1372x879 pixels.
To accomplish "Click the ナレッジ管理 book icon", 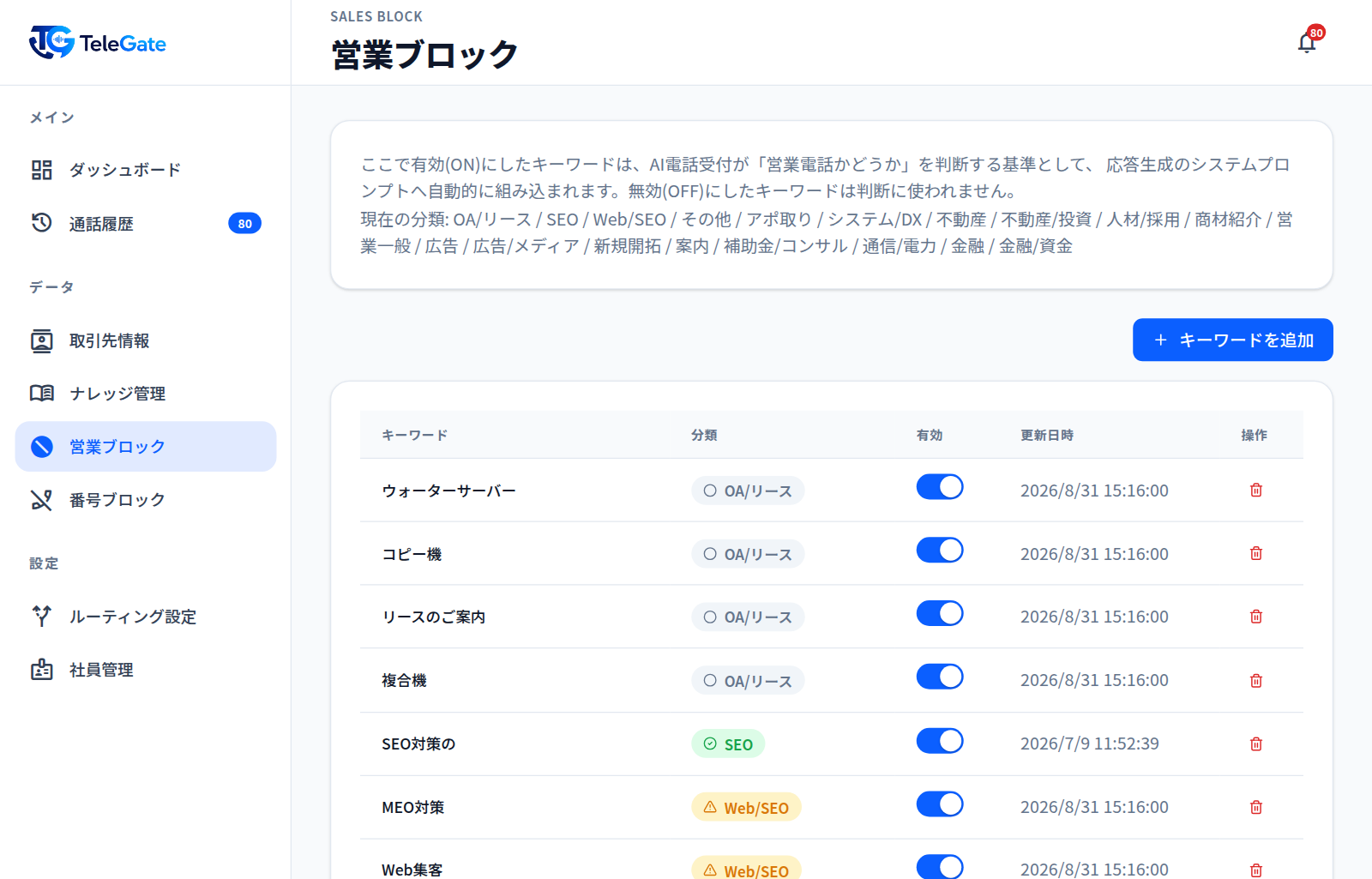I will (42, 393).
